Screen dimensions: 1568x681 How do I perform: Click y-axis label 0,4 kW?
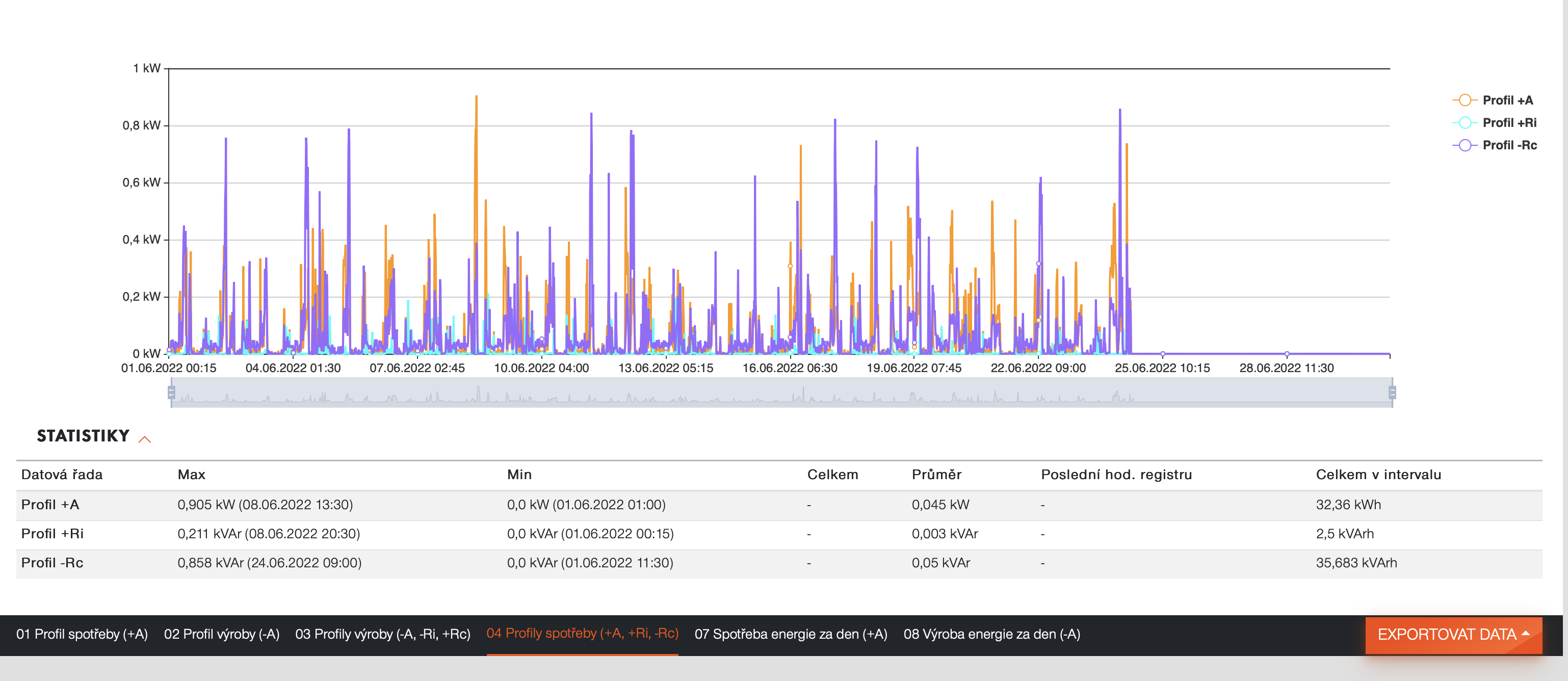pyautogui.click(x=141, y=240)
